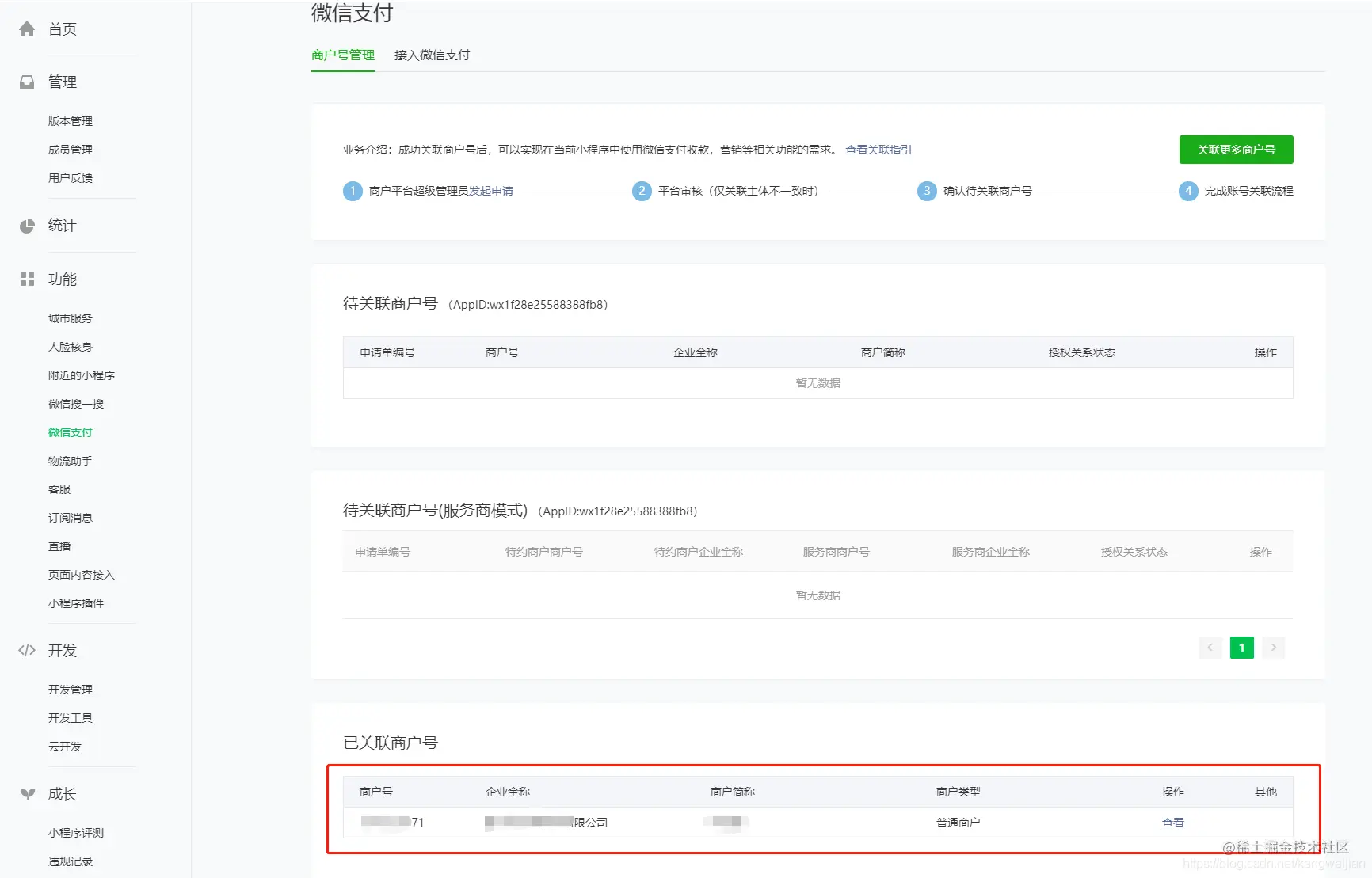
Task: Open 城市服务 in the sidebar
Action: click(x=71, y=318)
